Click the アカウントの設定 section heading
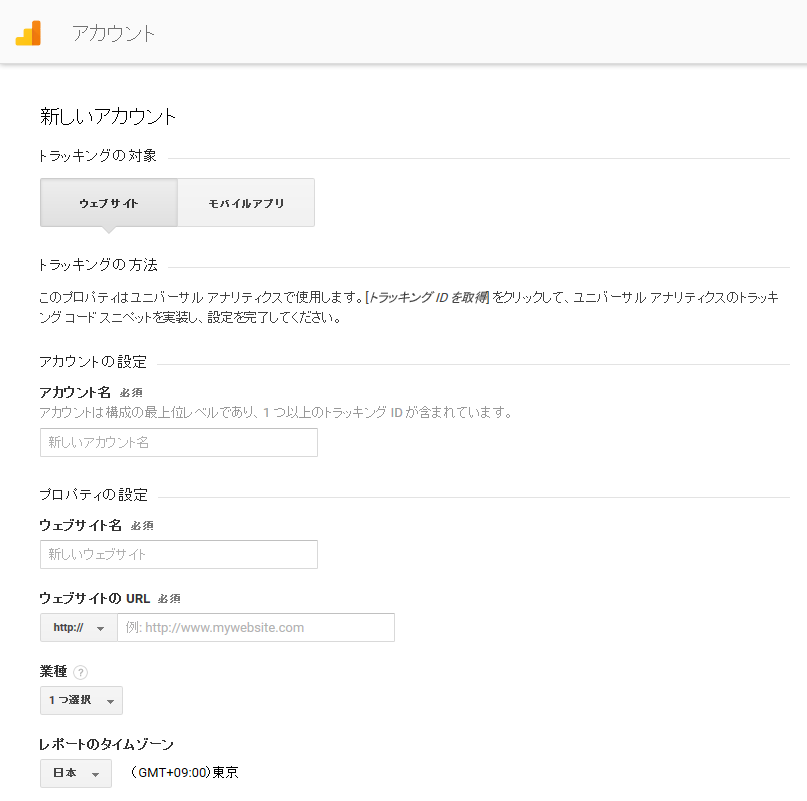The height and width of the screenshot is (801, 807). 93,362
